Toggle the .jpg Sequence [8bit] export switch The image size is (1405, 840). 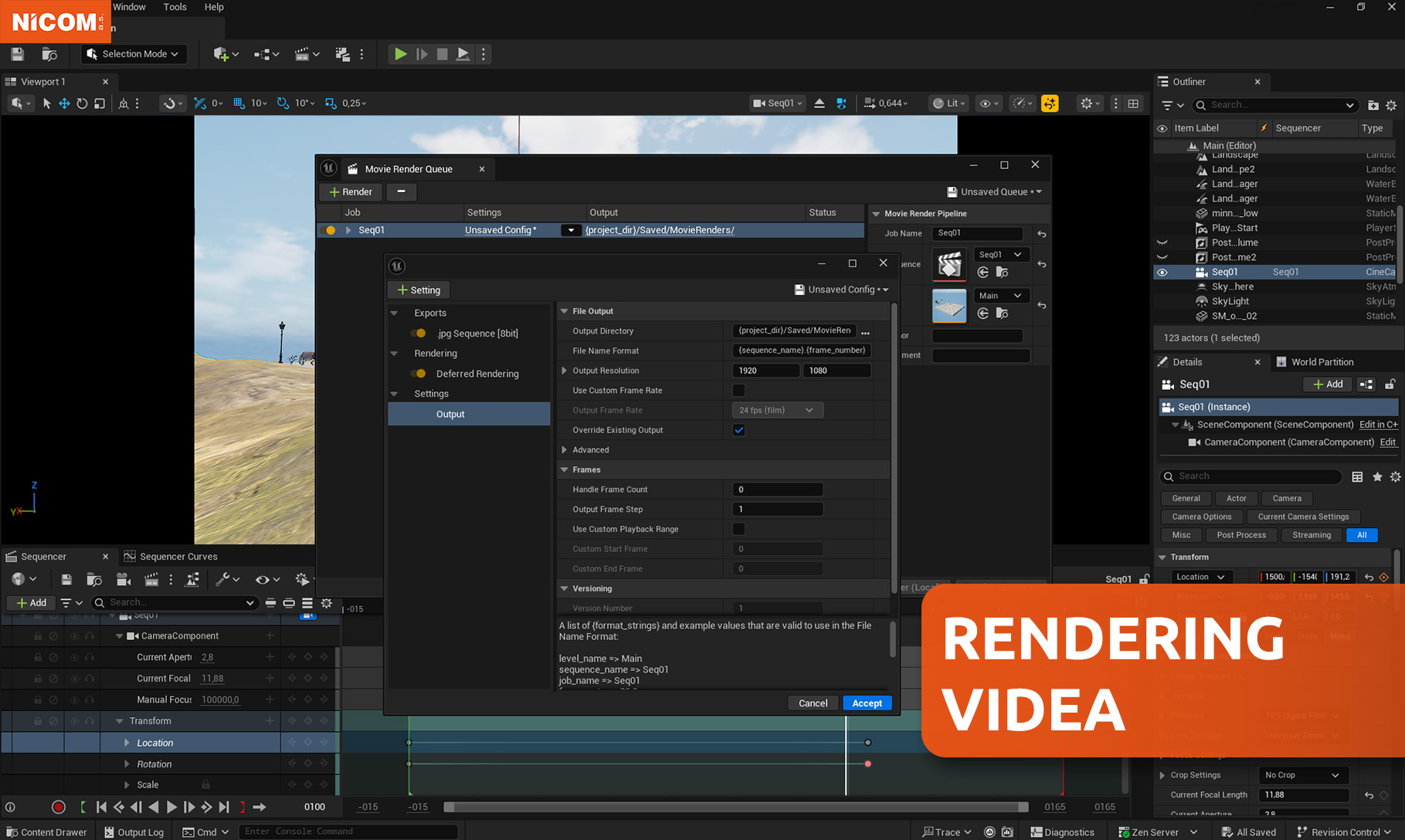[419, 334]
